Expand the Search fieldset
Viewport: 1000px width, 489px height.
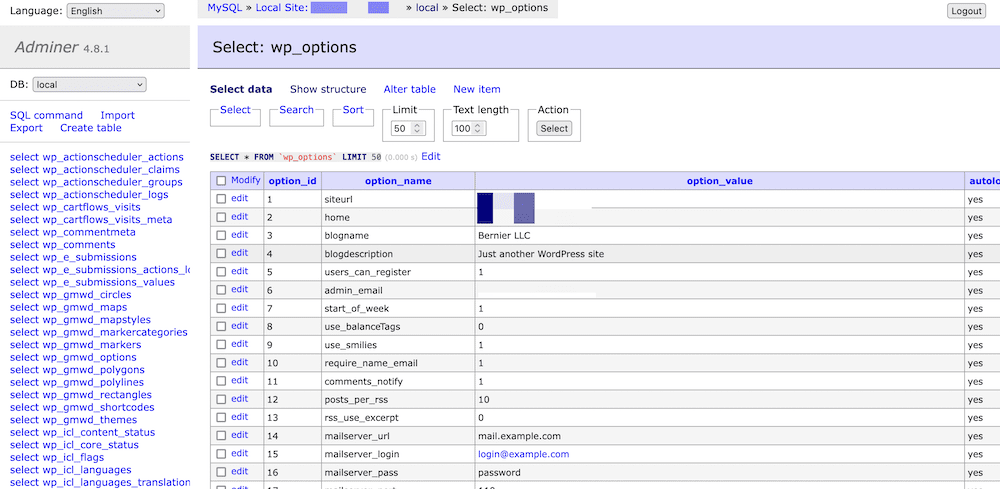(x=297, y=110)
